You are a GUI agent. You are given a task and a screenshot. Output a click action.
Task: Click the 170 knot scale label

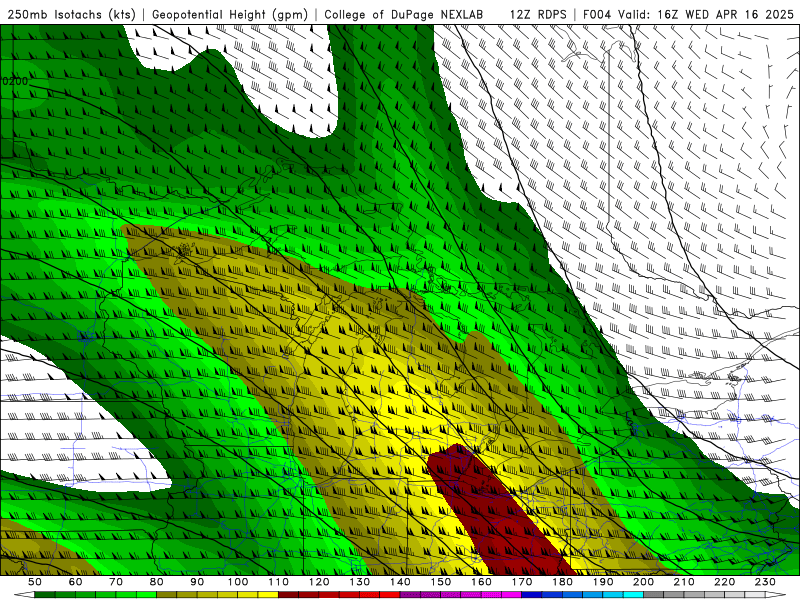522,582
